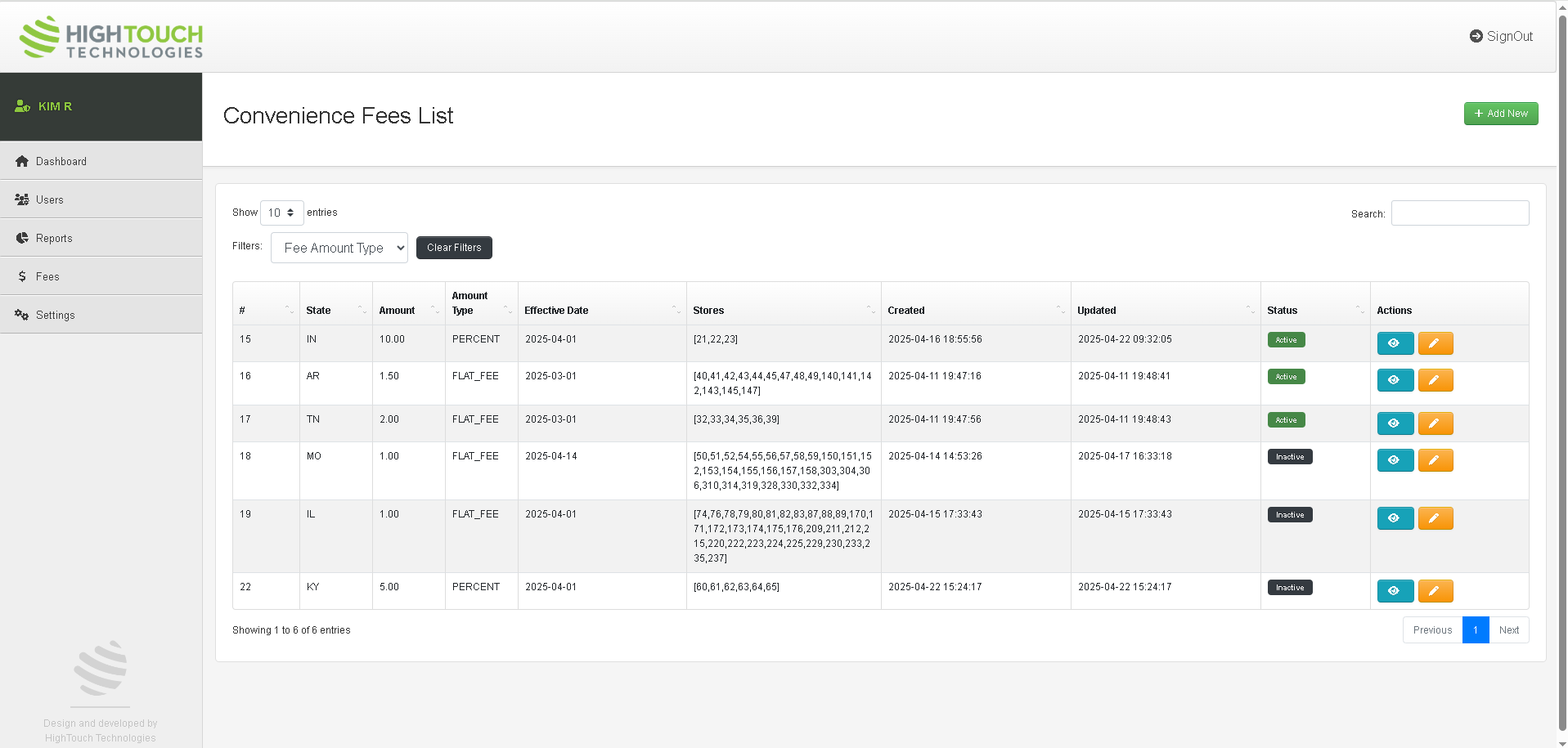Open the Fees sidebar section
Viewport: 1568px width, 748px height.
click(x=47, y=277)
